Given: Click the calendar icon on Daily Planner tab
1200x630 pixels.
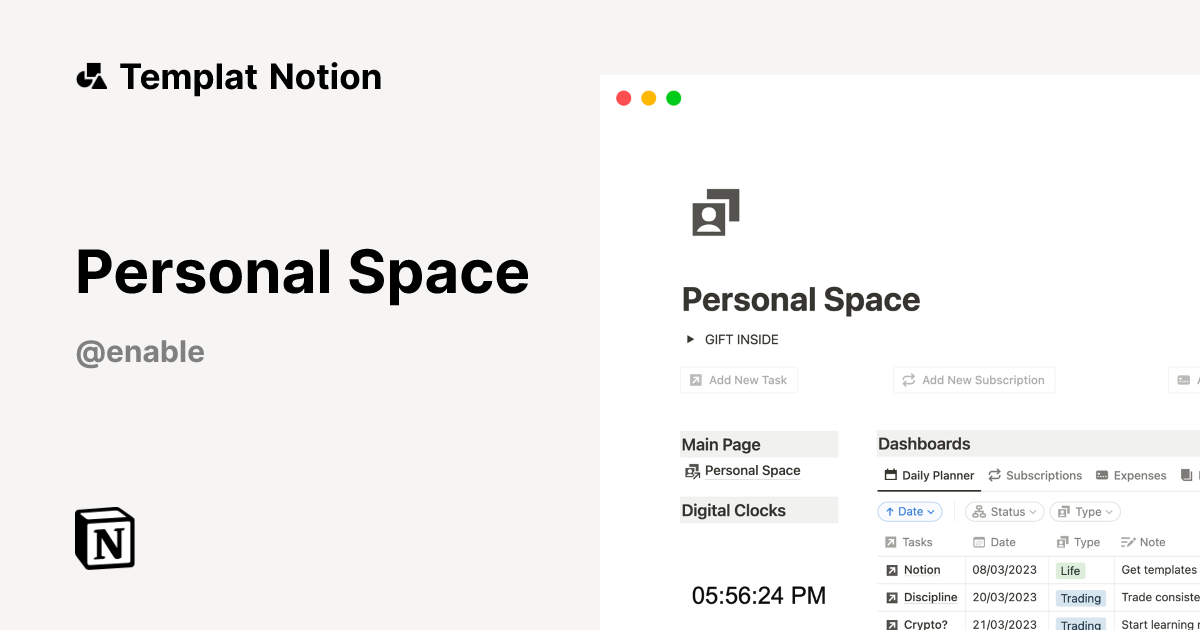Looking at the screenshot, I should click(891, 476).
